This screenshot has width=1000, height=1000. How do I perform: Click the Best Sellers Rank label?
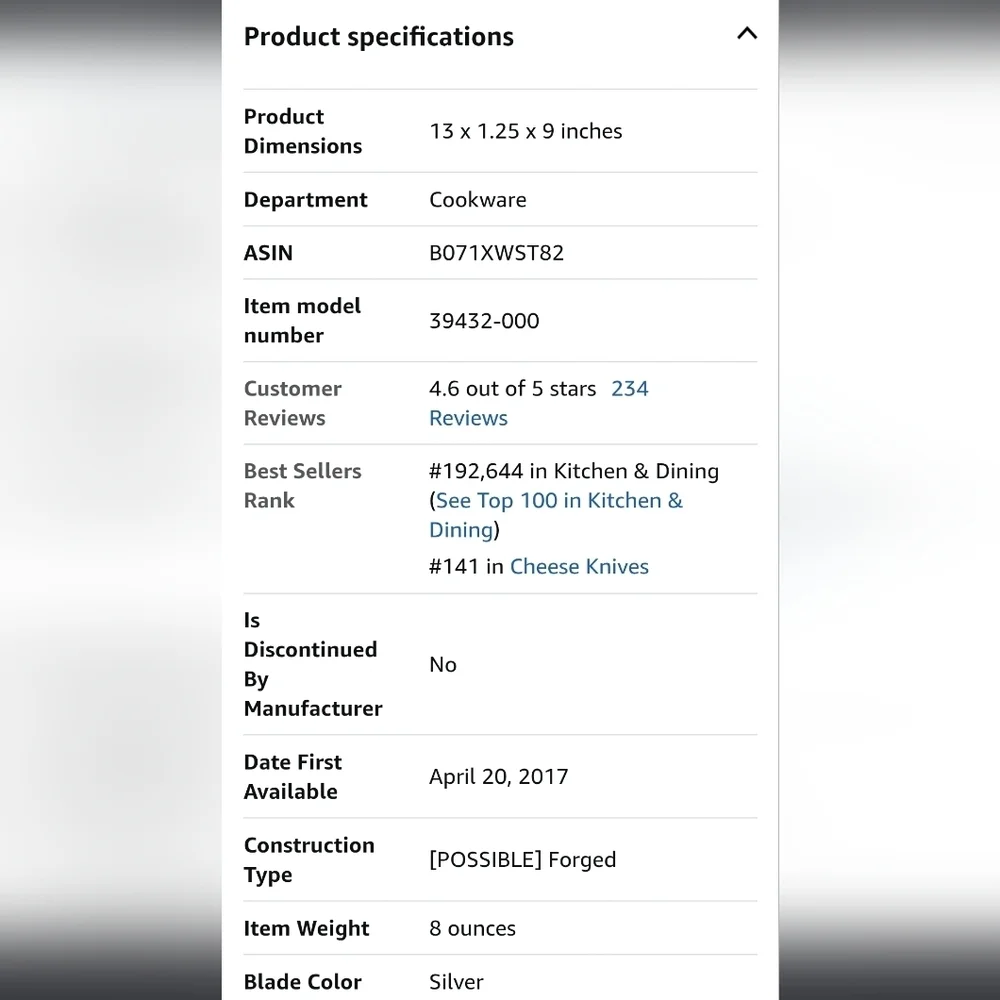(302, 485)
